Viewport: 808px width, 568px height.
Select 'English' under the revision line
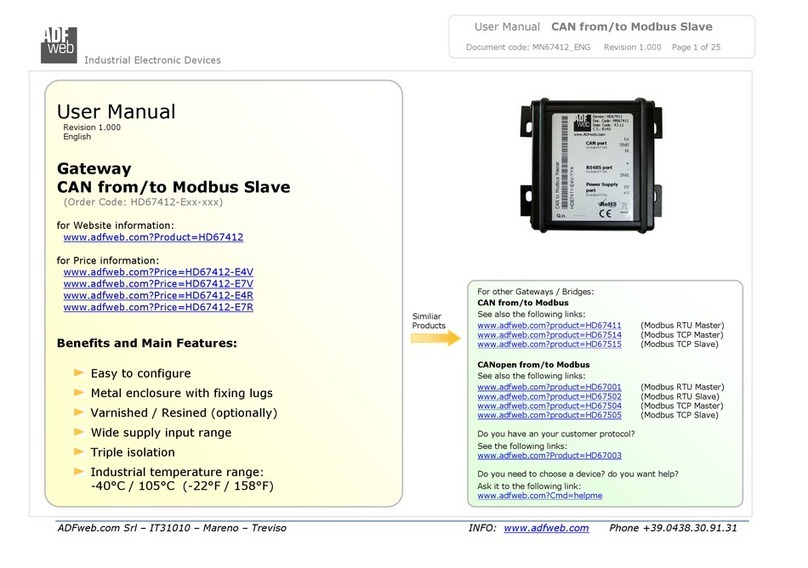[77, 137]
